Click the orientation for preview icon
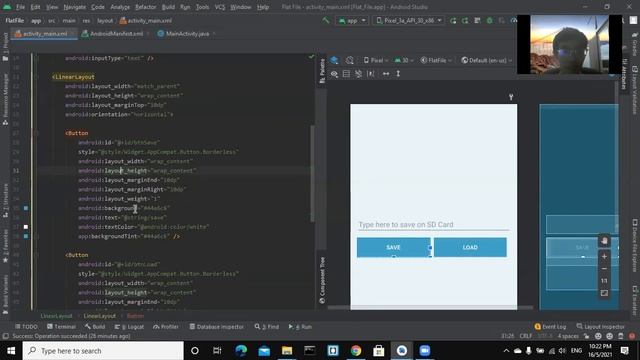640x360 pixels. [349, 60]
